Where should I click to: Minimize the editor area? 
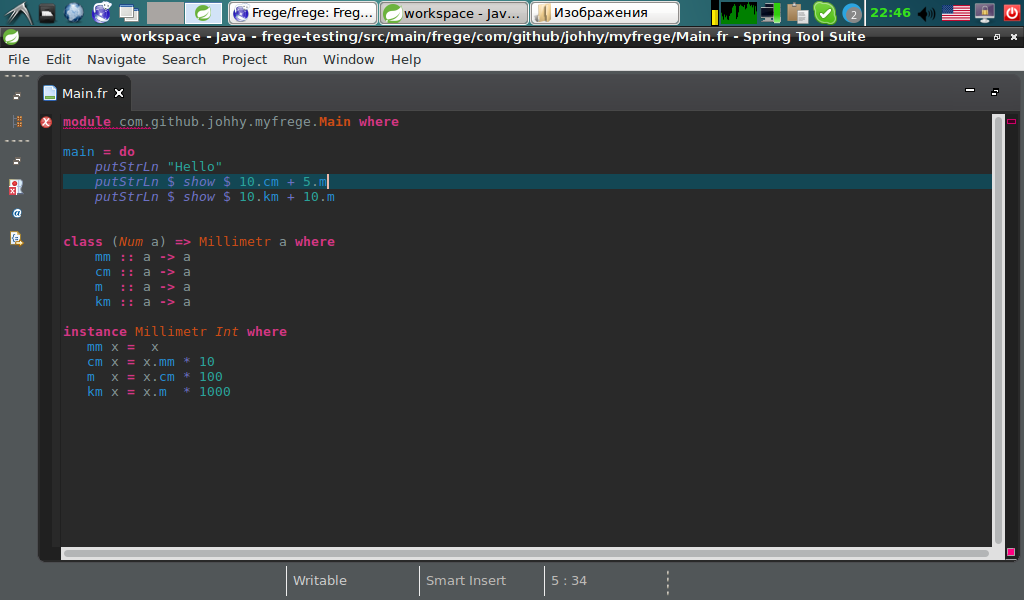(x=969, y=91)
